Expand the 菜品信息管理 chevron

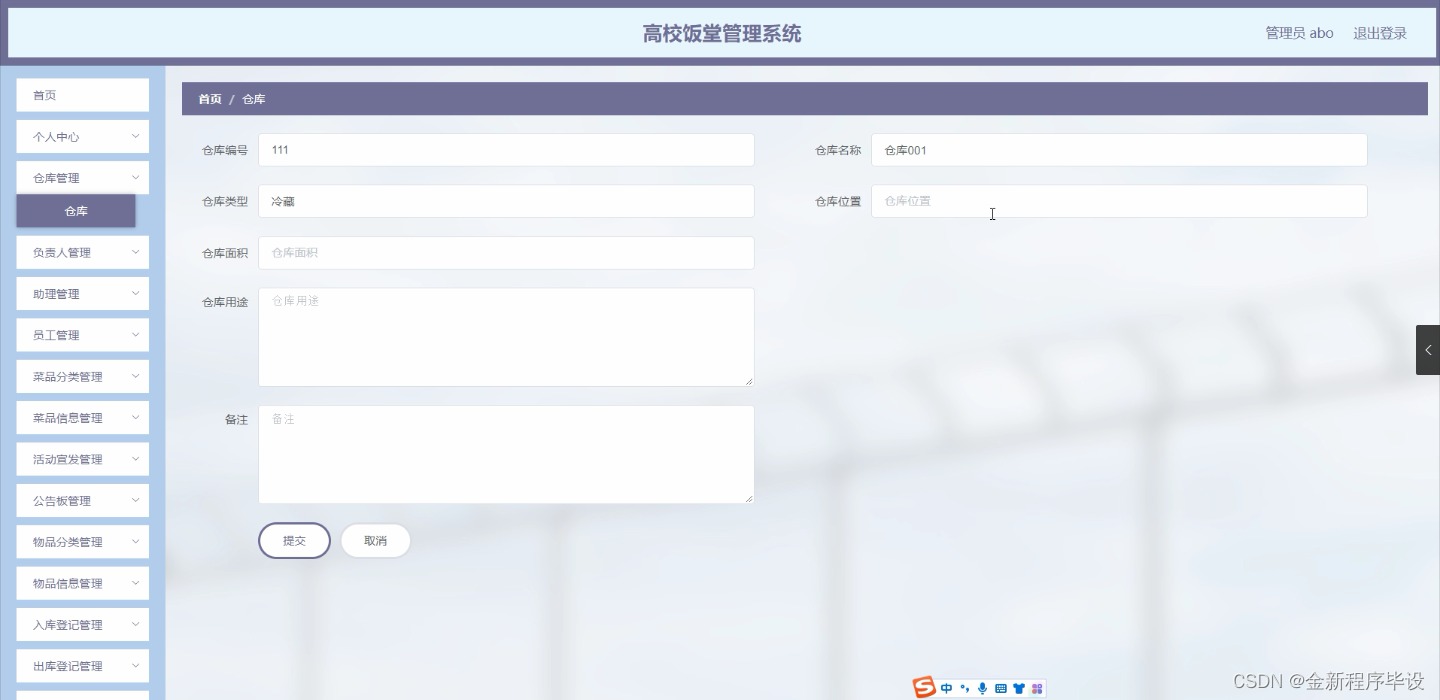click(x=135, y=417)
